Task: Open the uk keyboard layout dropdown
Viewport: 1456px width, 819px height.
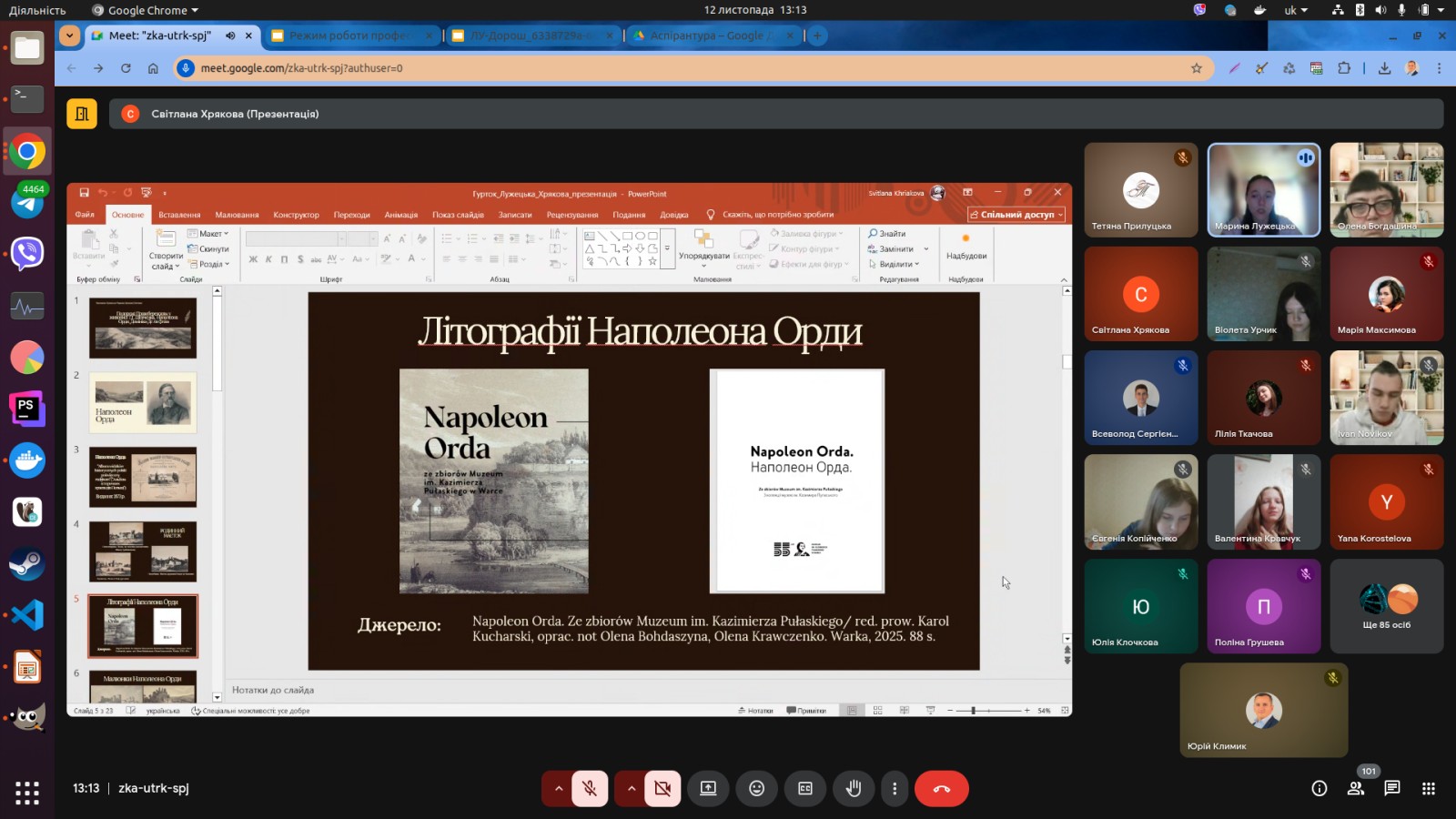Action: [x=1296, y=10]
